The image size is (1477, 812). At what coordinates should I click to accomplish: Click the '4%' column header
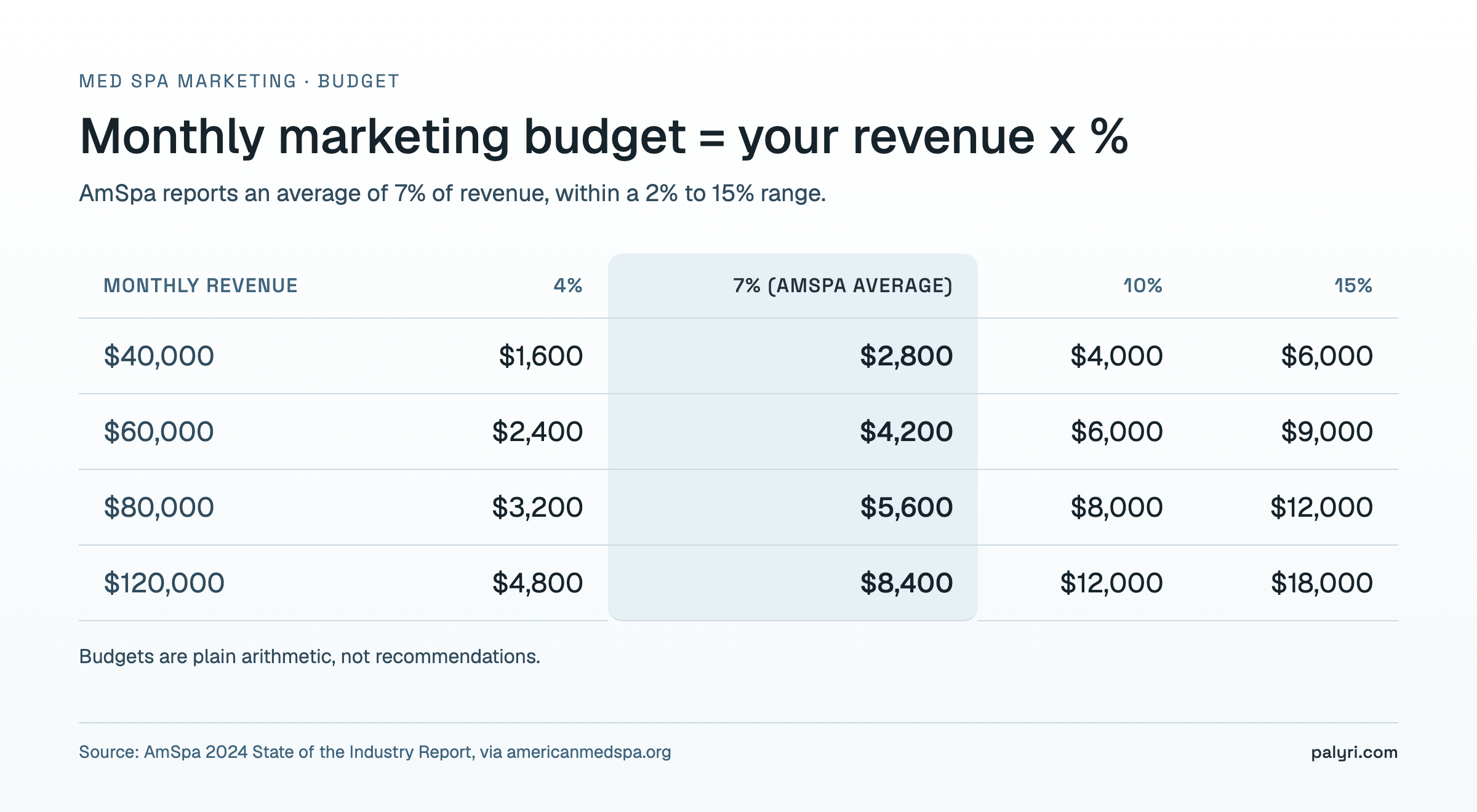(567, 285)
